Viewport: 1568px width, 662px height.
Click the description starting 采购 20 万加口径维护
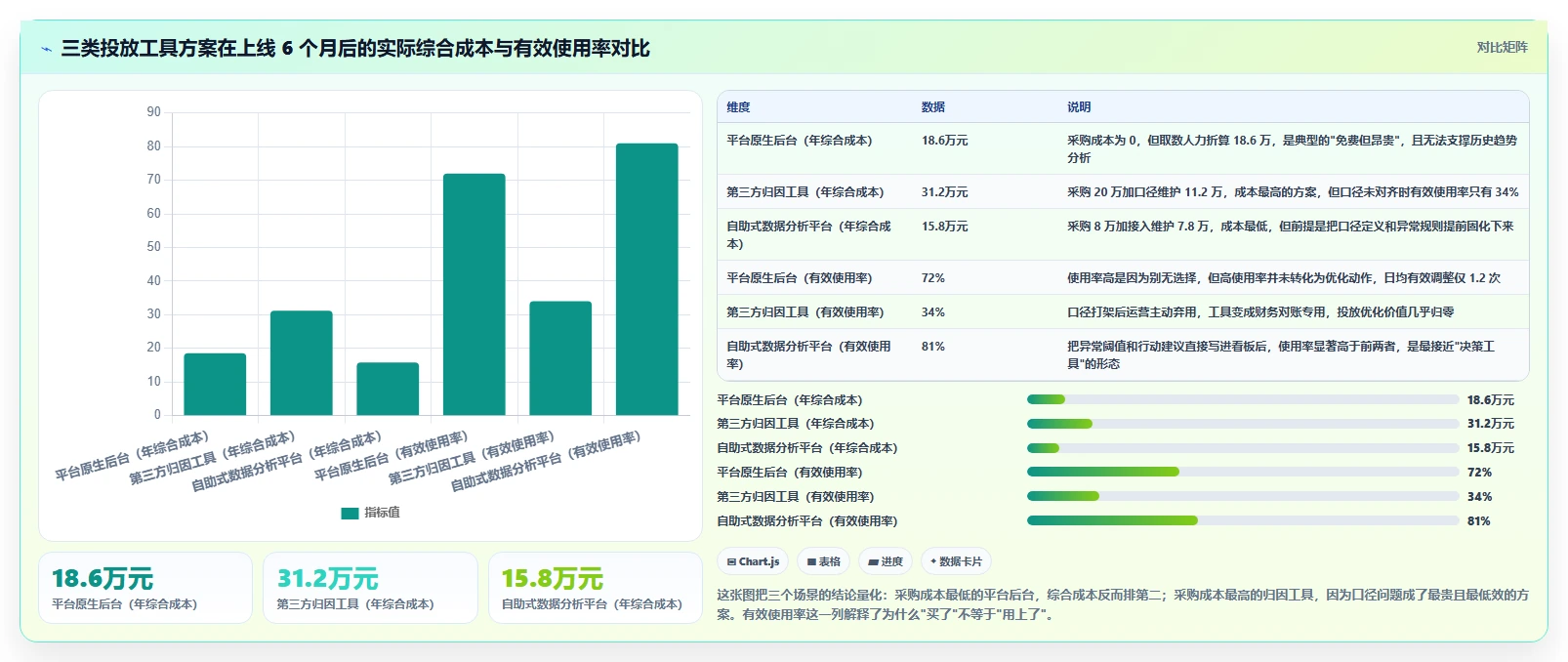(x=1293, y=192)
